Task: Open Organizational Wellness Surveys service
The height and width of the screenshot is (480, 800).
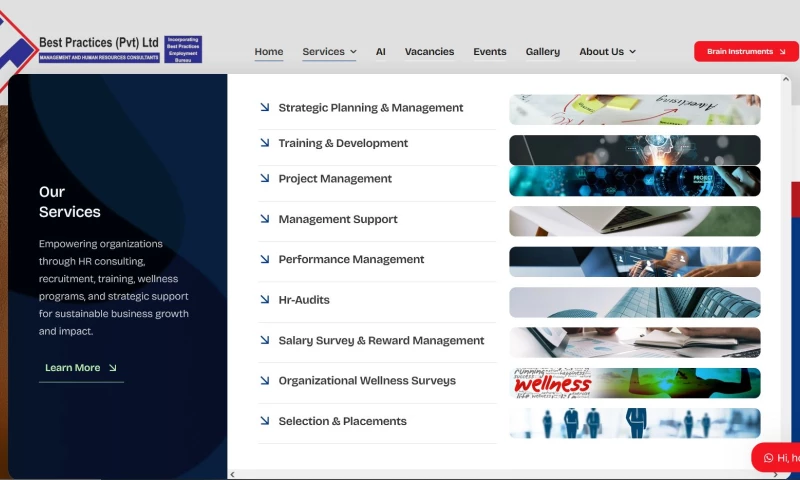Action: [367, 381]
